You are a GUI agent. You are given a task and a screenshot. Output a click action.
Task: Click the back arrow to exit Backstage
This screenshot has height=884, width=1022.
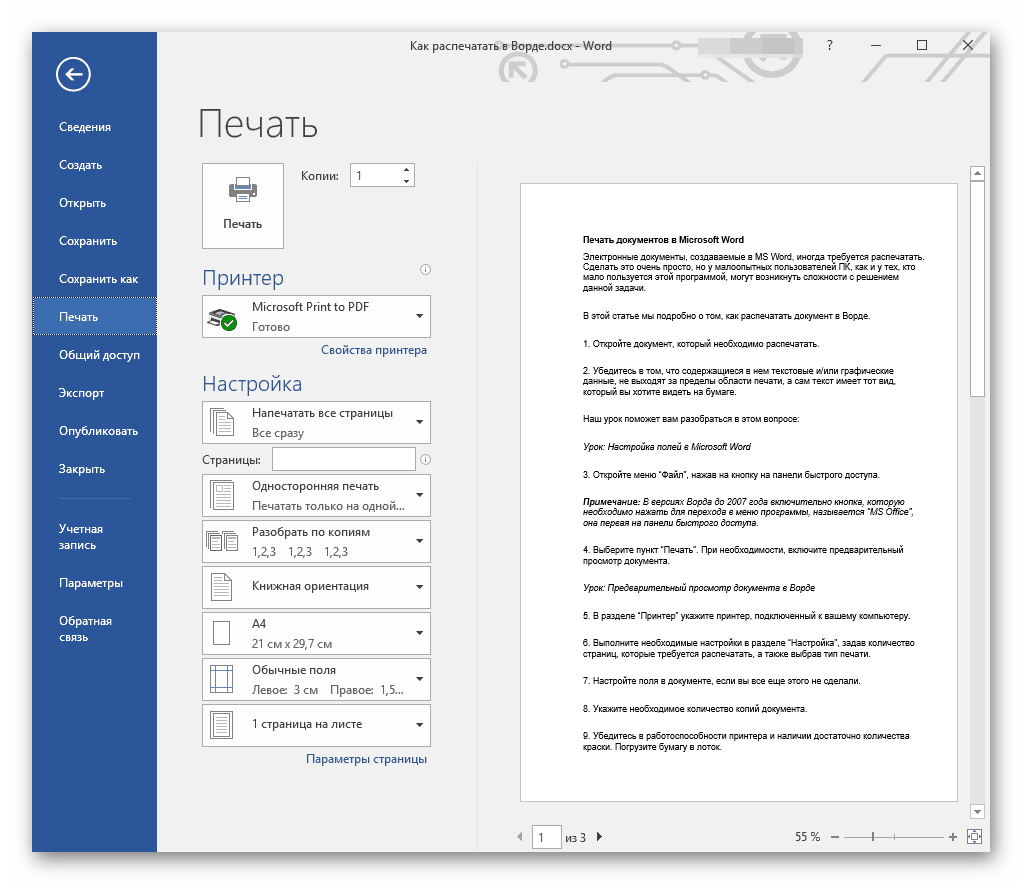pos(74,73)
